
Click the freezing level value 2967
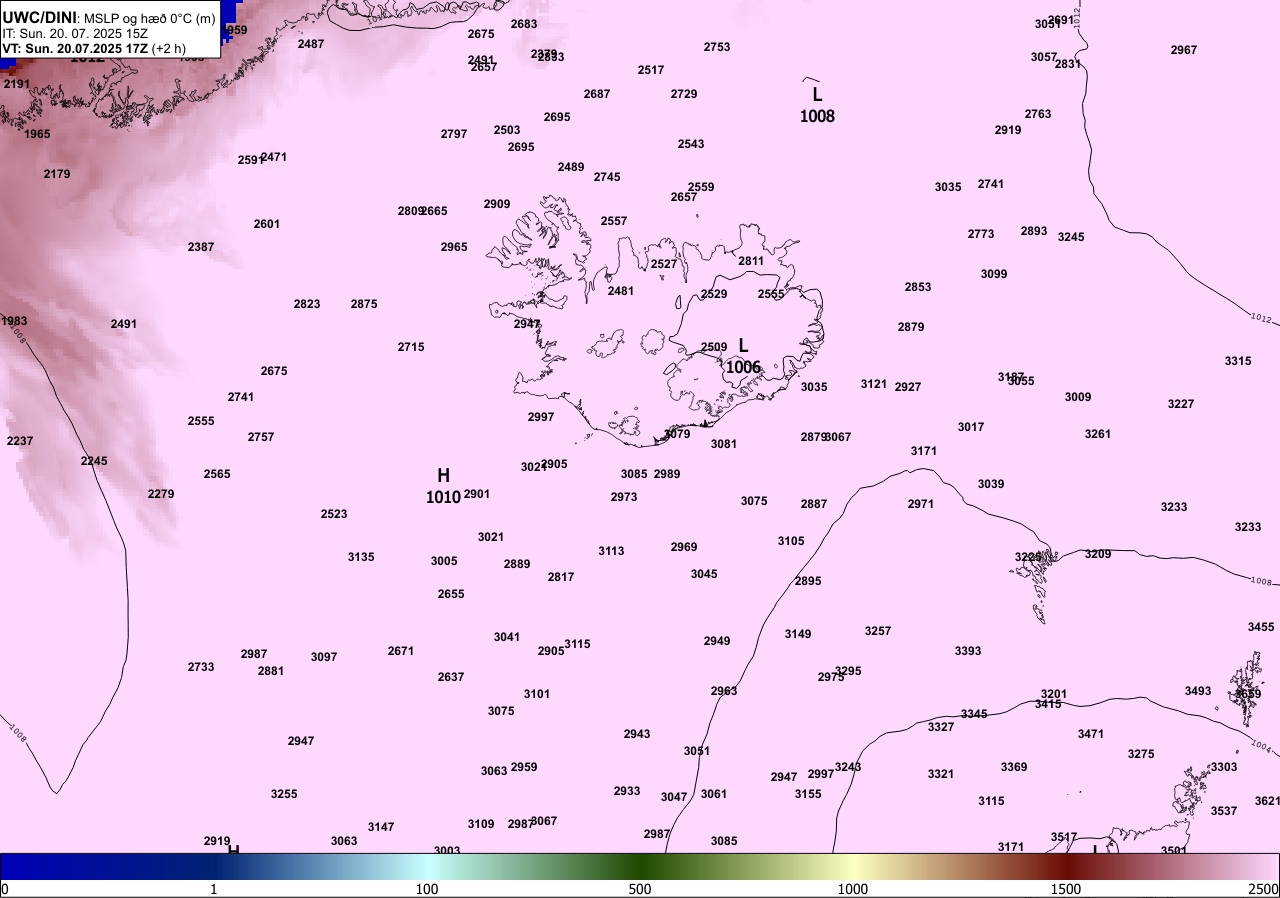1184,50
